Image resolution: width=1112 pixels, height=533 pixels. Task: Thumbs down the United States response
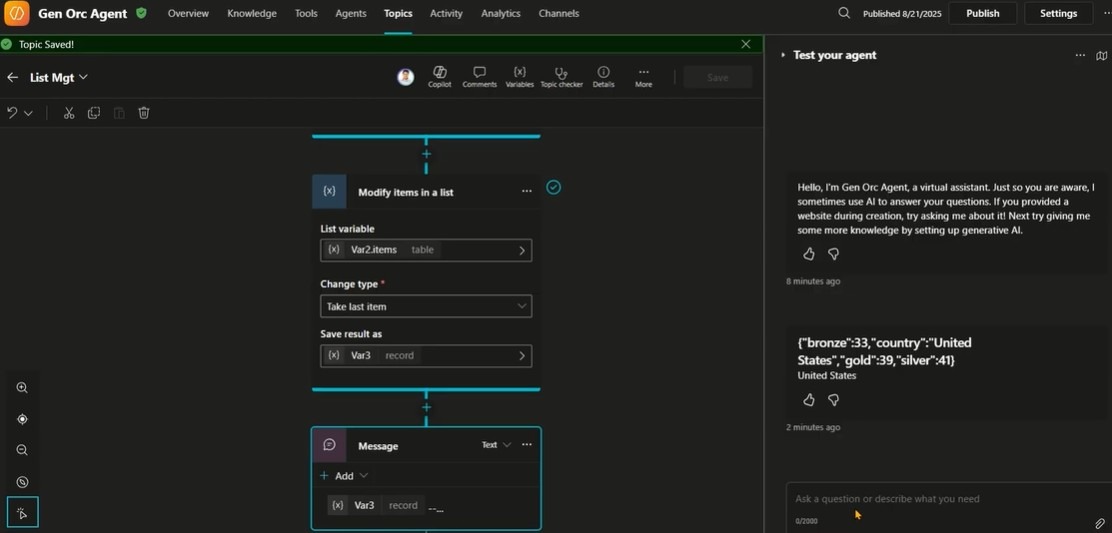click(834, 400)
